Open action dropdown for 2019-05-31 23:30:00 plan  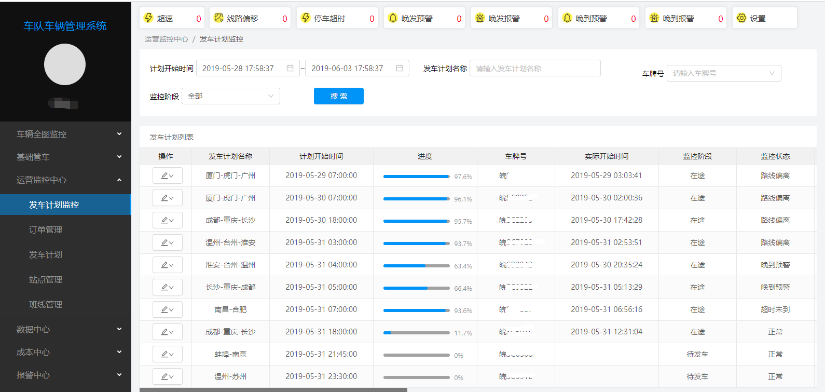coord(167,377)
